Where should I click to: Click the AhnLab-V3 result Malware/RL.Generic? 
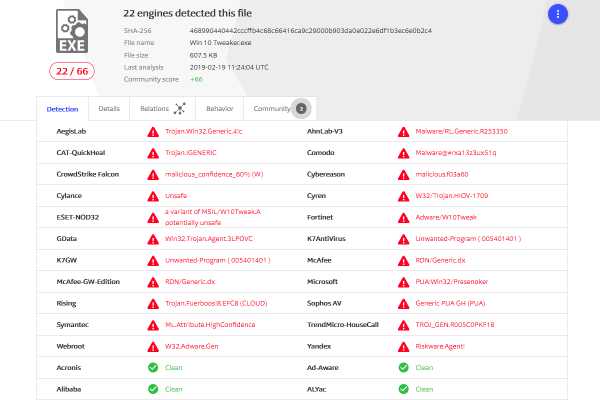click(x=461, y=131)
